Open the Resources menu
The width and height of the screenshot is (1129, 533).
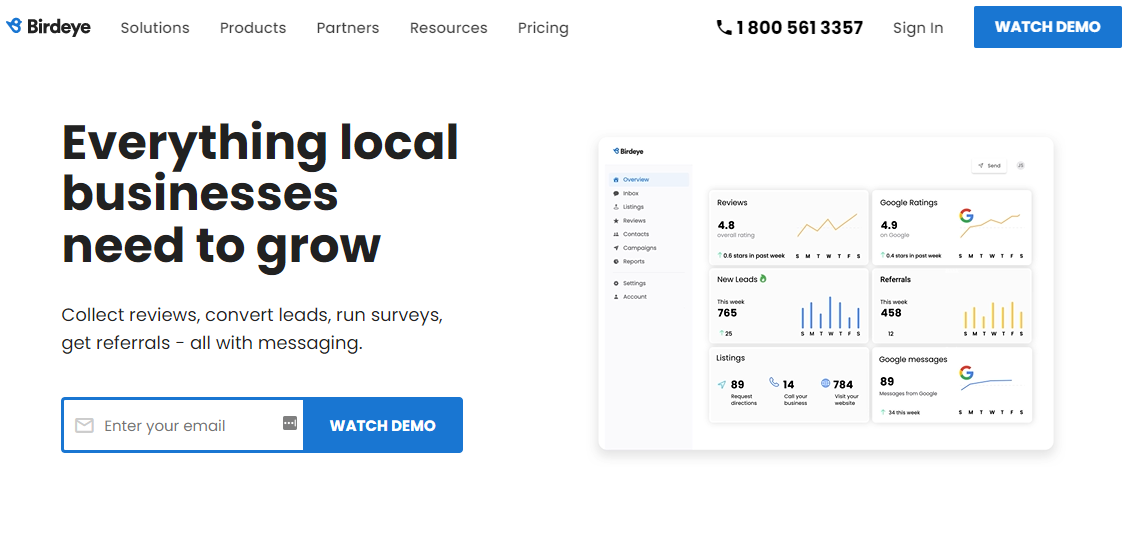(449, 28)
